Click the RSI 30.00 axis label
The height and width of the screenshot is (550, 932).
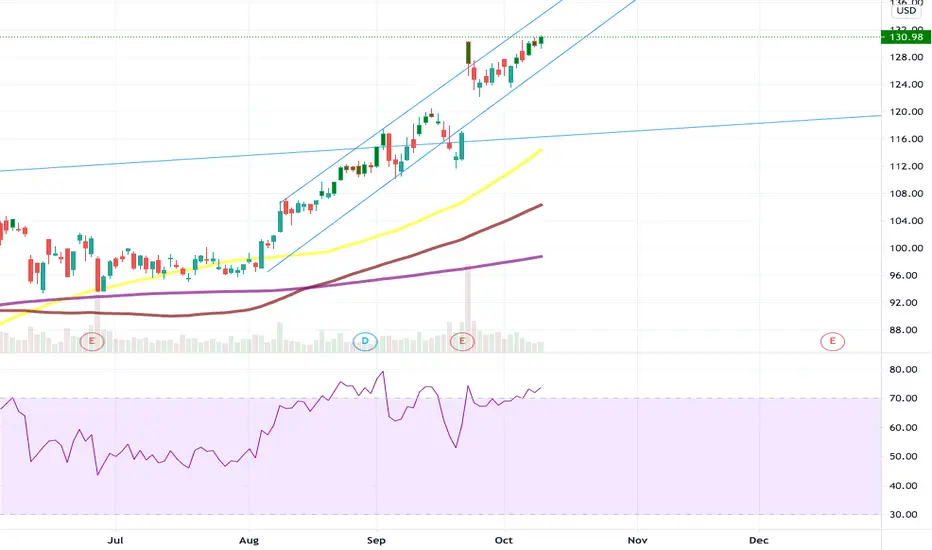pos(903,515)
